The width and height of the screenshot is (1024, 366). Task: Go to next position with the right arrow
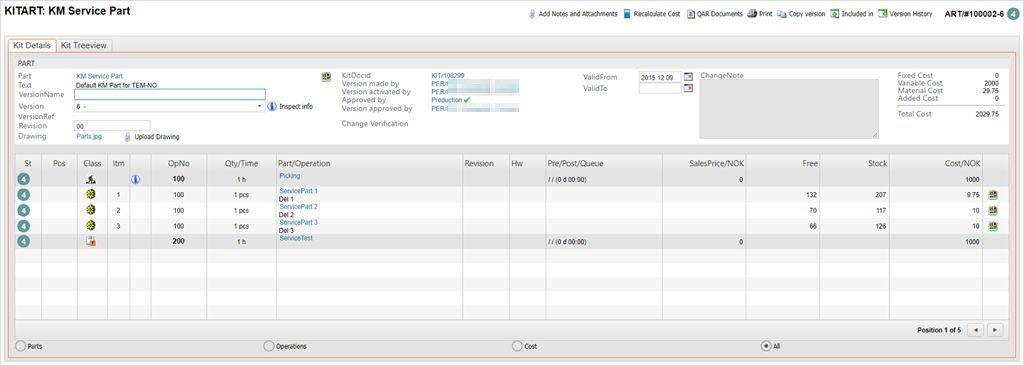pos(995,330)
